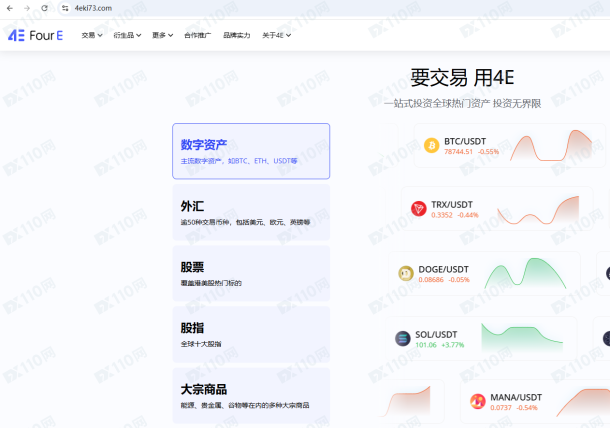
Task: Select the 数字资产 category tab
Action: click(251, 151)
